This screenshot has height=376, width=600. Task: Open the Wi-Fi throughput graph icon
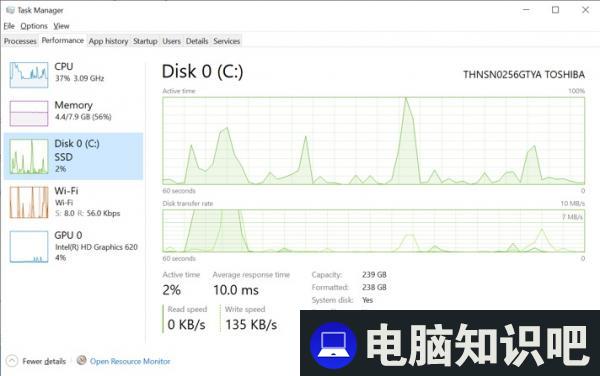click(29, 202)
